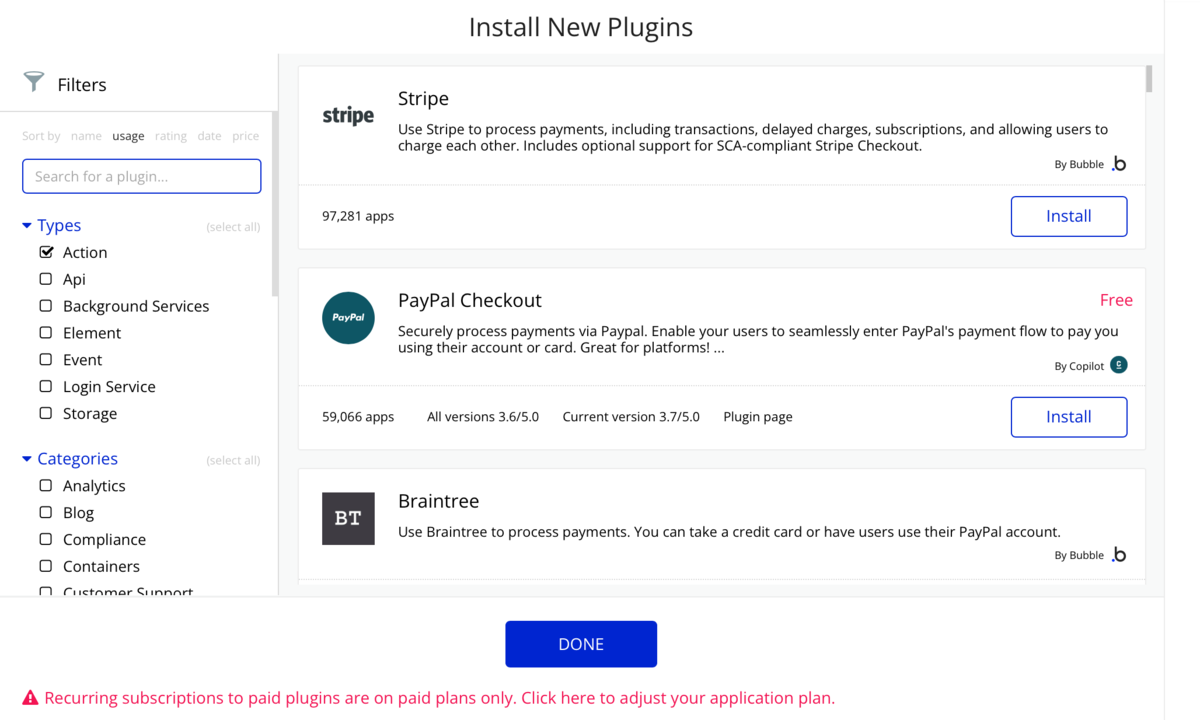
Task: Open the PayPal Checkout Plugin page link
Action: (x=758, y=417)
